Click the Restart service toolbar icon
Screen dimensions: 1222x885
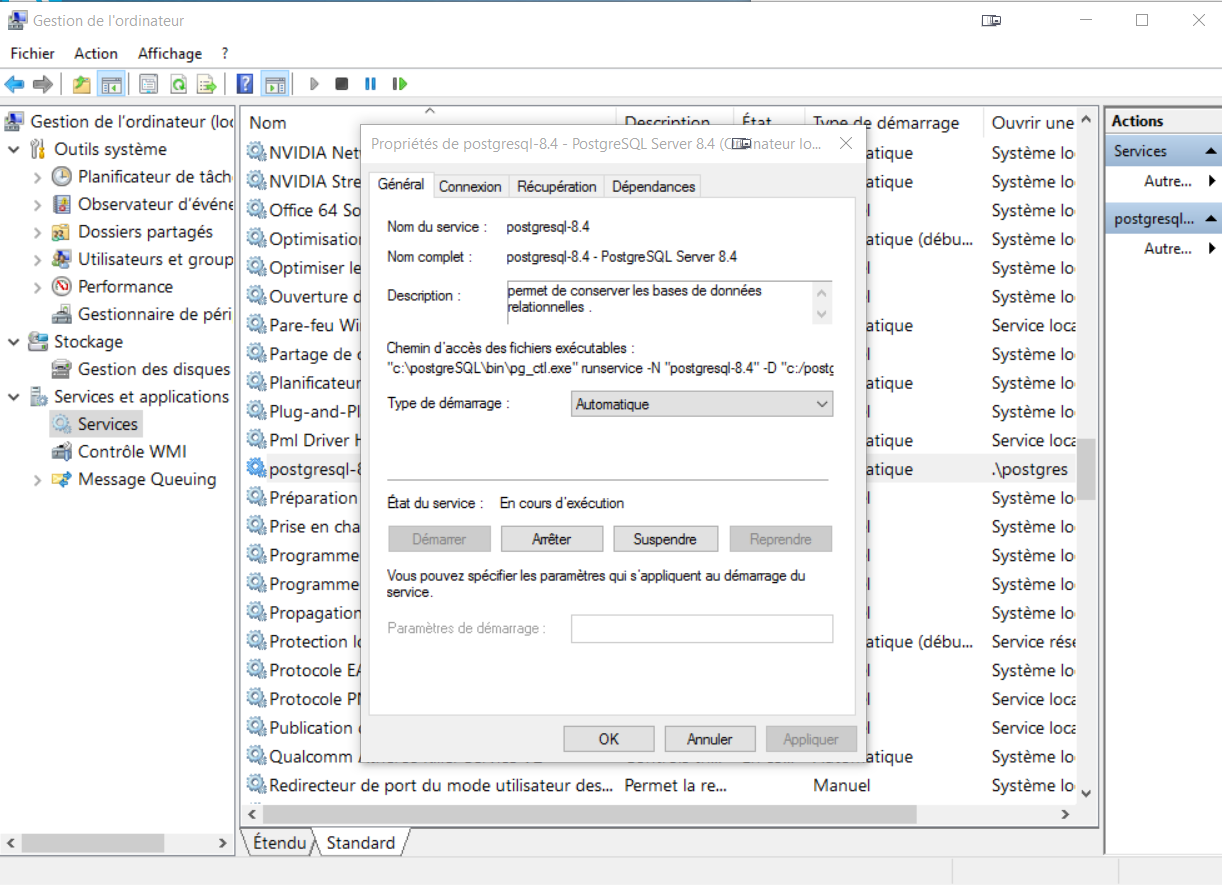tap(400, 84)
